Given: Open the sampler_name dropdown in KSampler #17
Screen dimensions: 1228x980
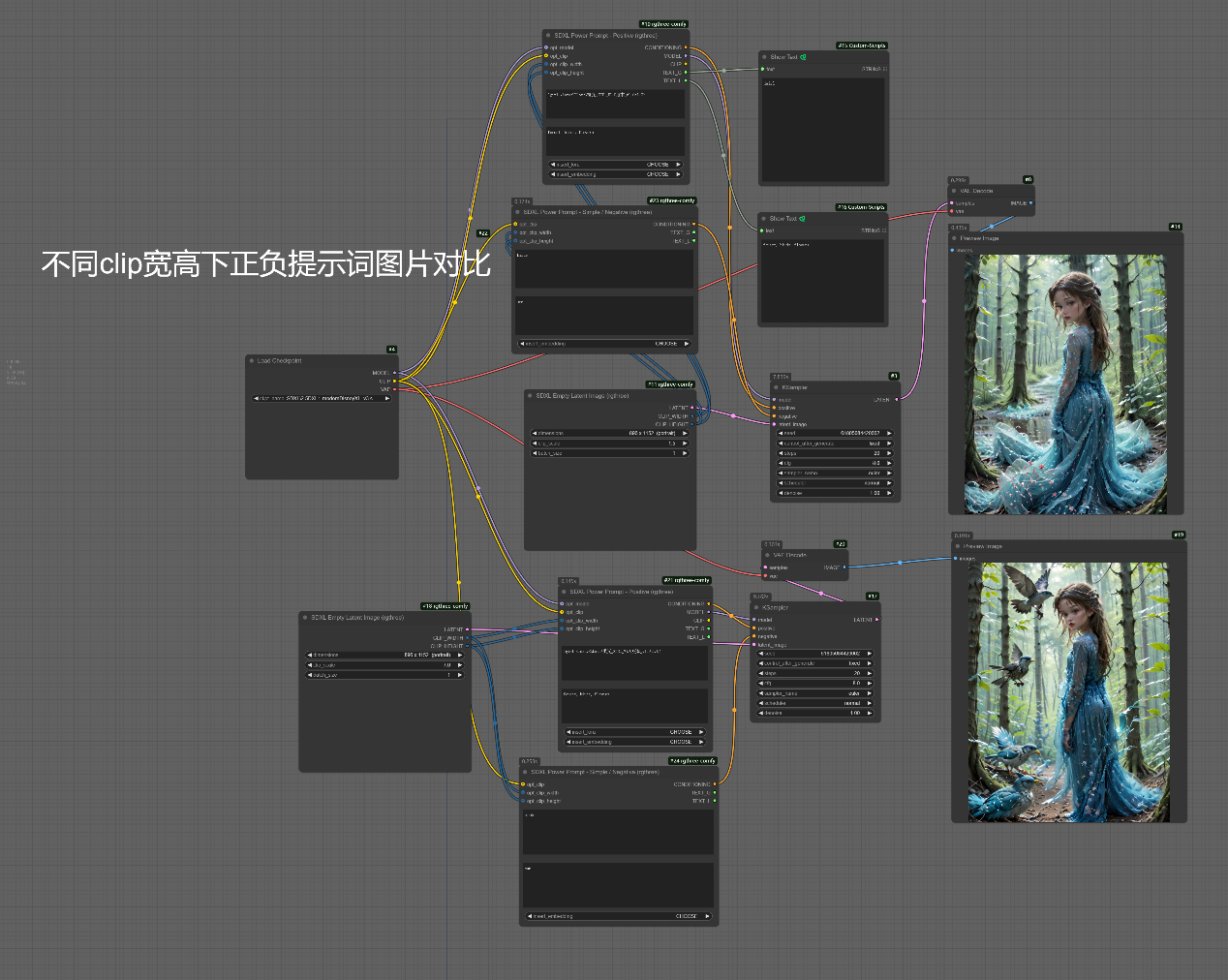Looking at the screenshot, I should pyautogui.click(x=814, y=693).
